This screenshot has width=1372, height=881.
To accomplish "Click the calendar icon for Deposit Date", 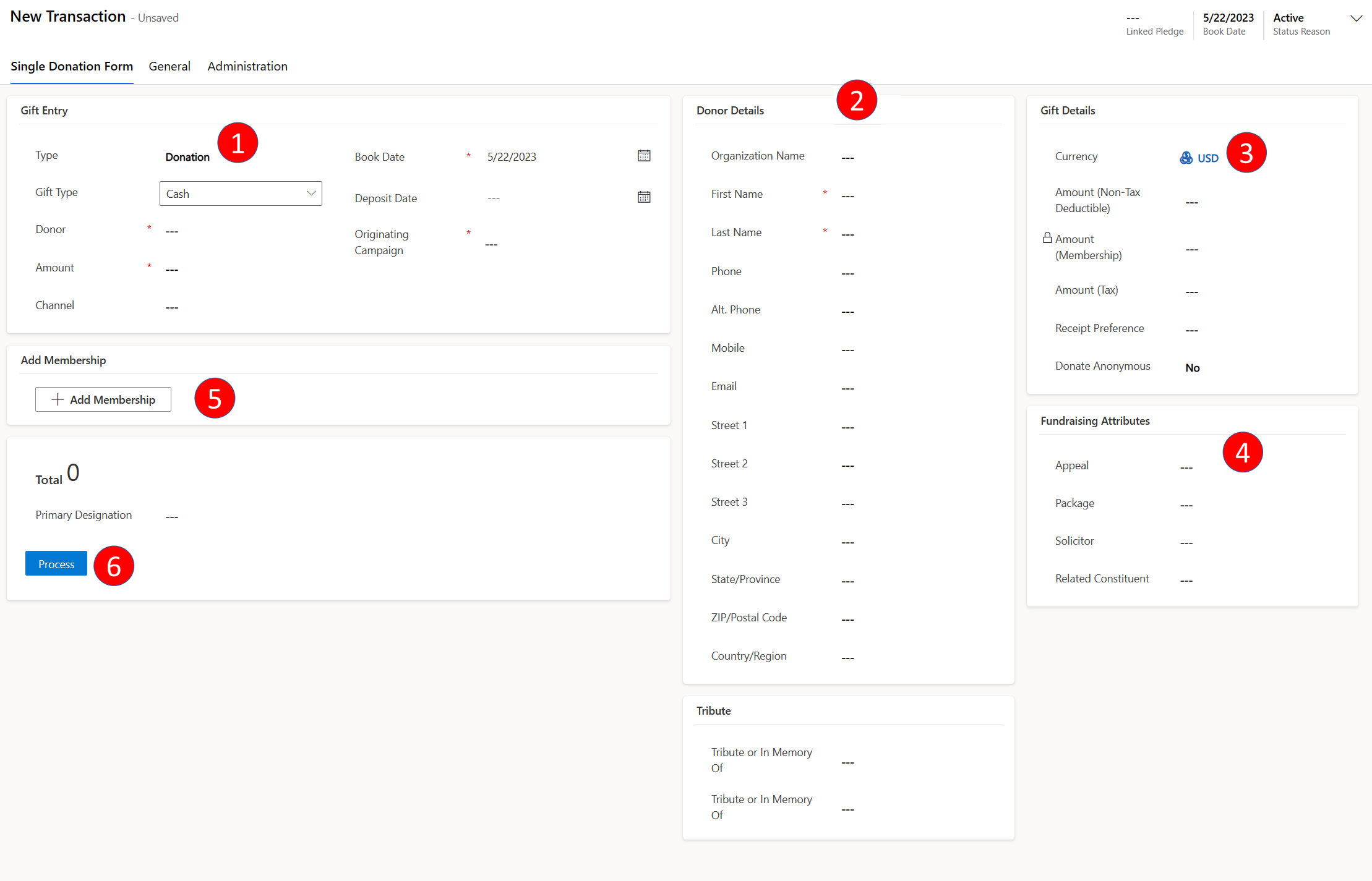I will pos(647,197).
